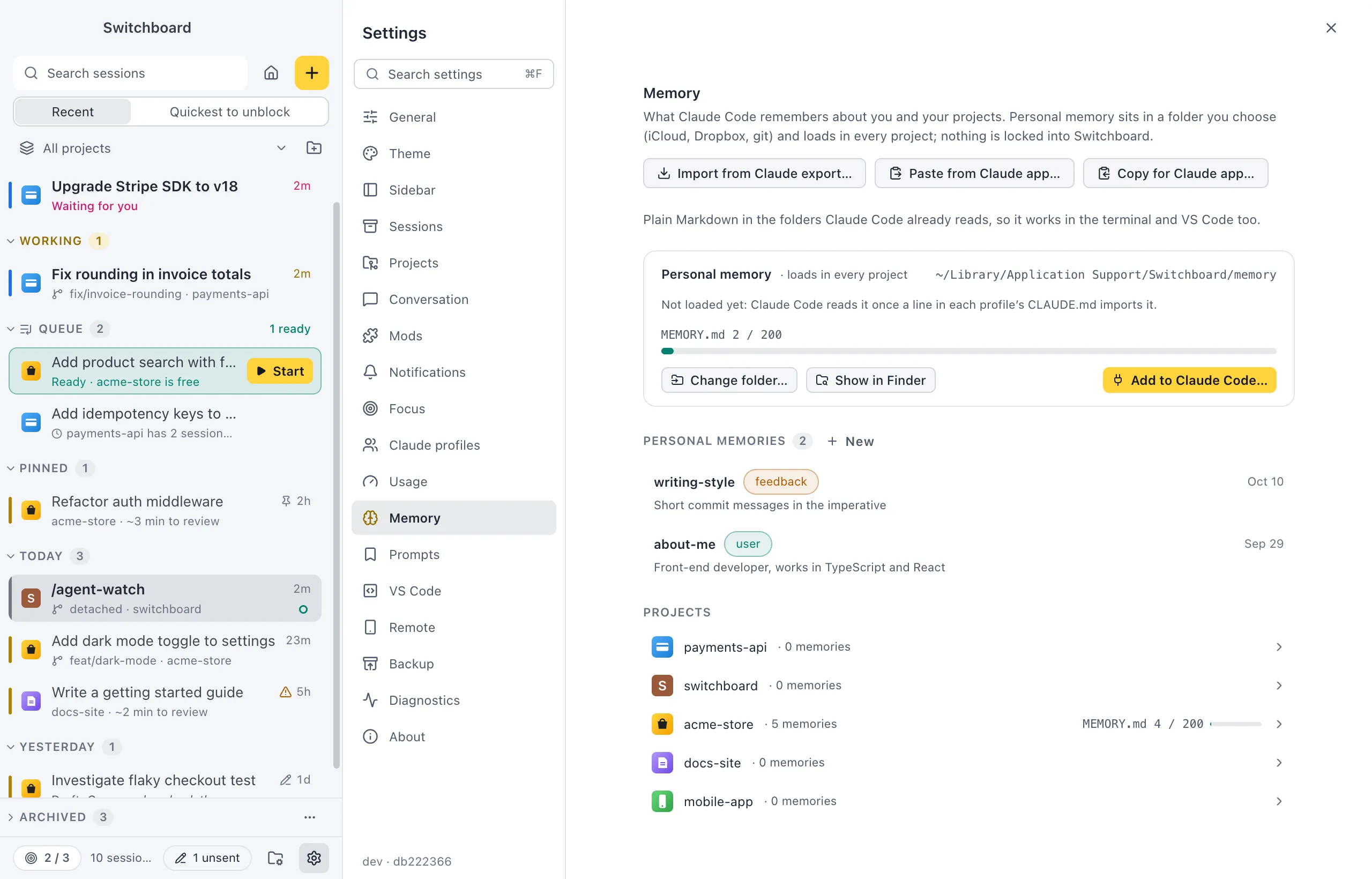Viewport: 1372px width, 879px height.
Task: Open the writing-style memory entry
Action: pos(968,493)
